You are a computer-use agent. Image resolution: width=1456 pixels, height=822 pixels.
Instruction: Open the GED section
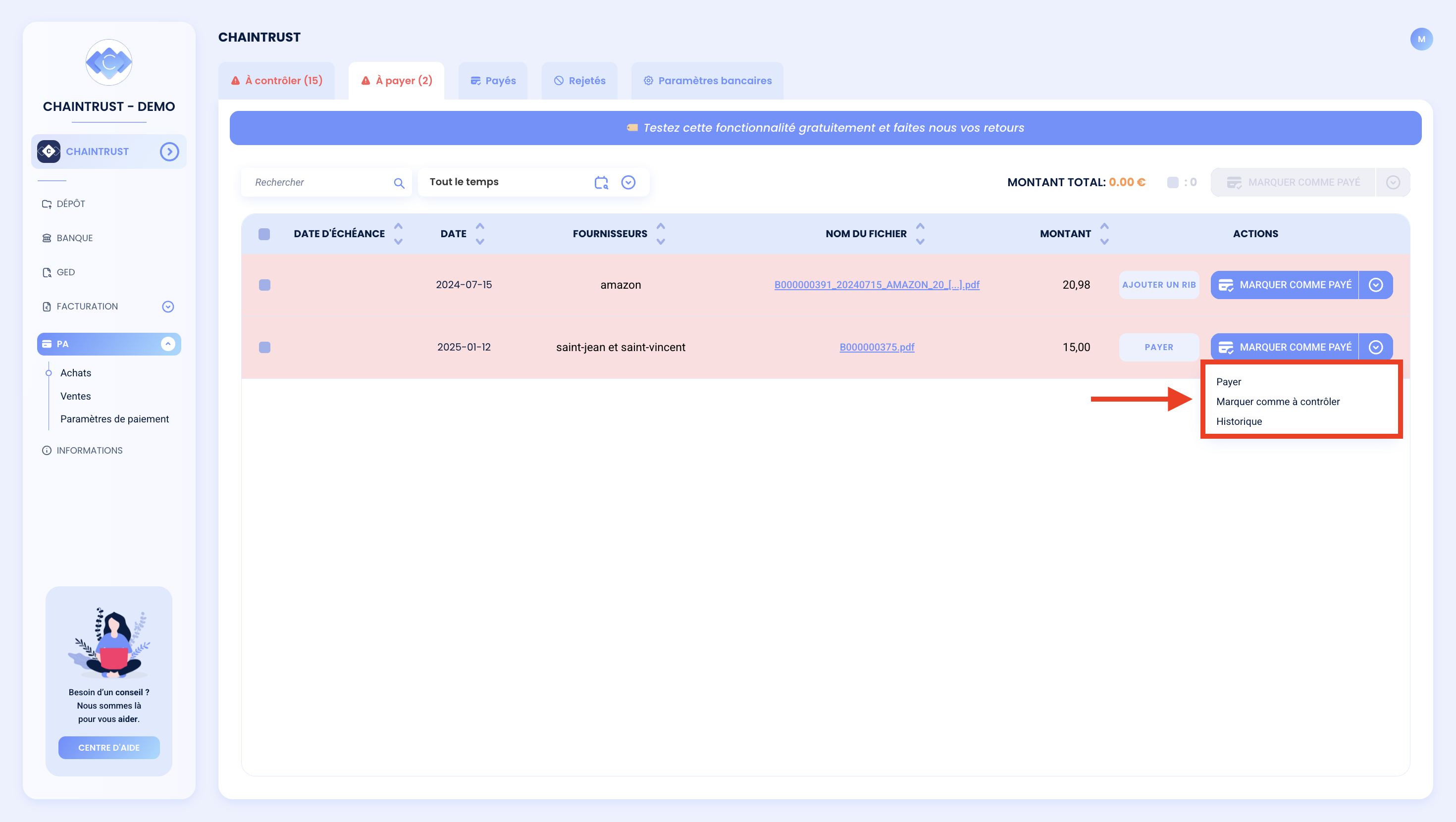58,272
